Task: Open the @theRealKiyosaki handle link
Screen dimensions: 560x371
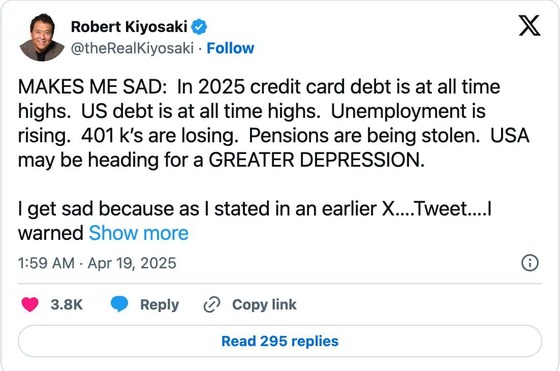Action: coord(132,48)
